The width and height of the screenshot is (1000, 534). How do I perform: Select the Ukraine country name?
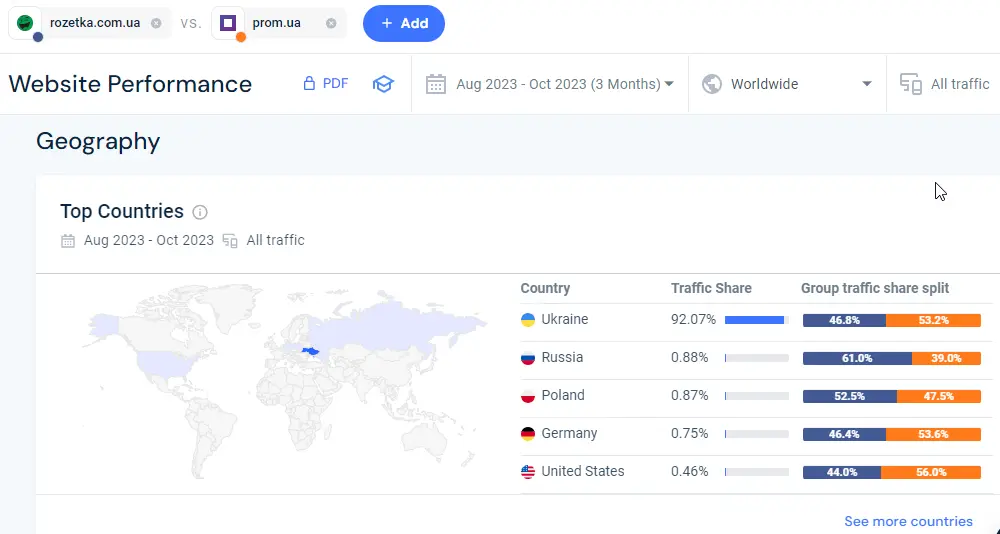[x=564, y=319]
